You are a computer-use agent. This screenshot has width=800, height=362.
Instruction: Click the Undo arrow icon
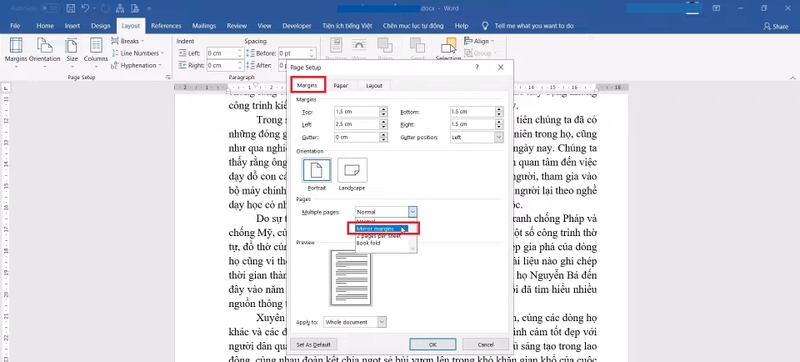(x=85, y=8)
